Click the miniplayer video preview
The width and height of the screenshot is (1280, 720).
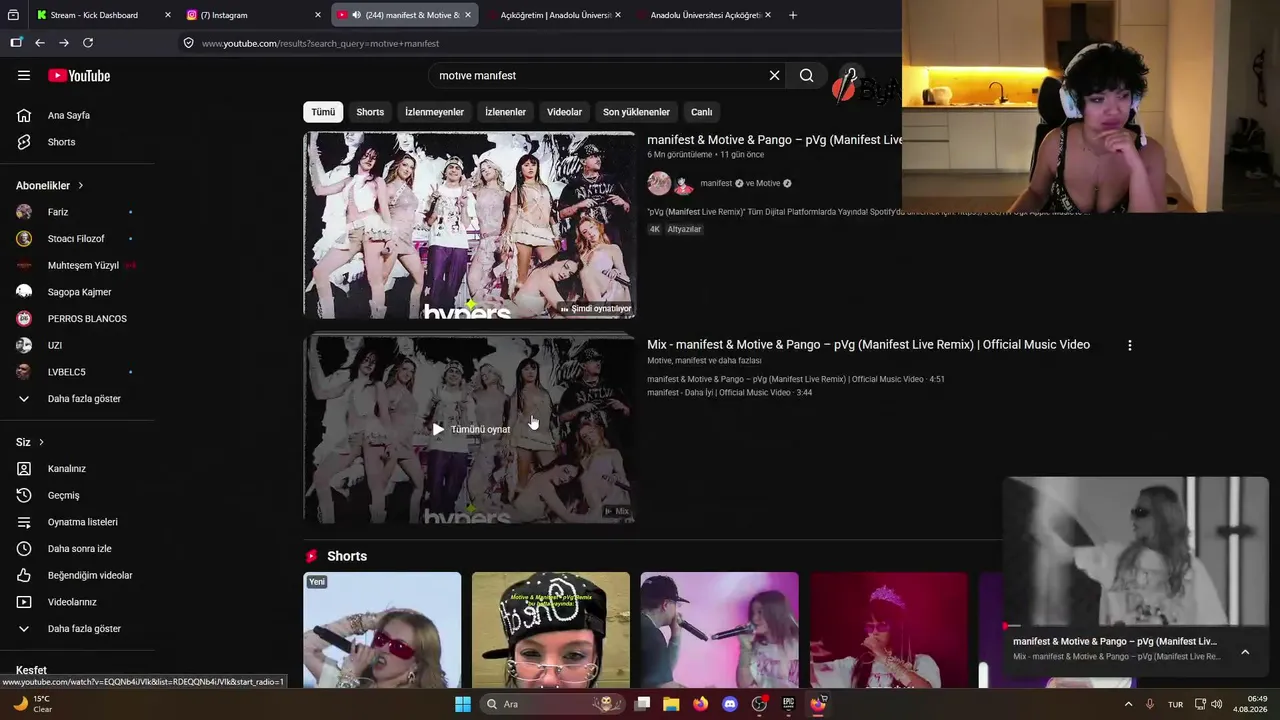click(x=1136, y=551)
